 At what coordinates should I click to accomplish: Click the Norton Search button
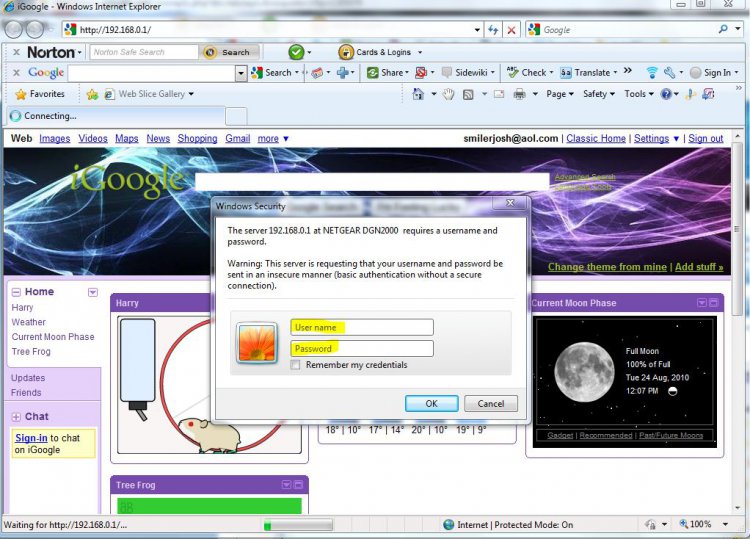231,52
